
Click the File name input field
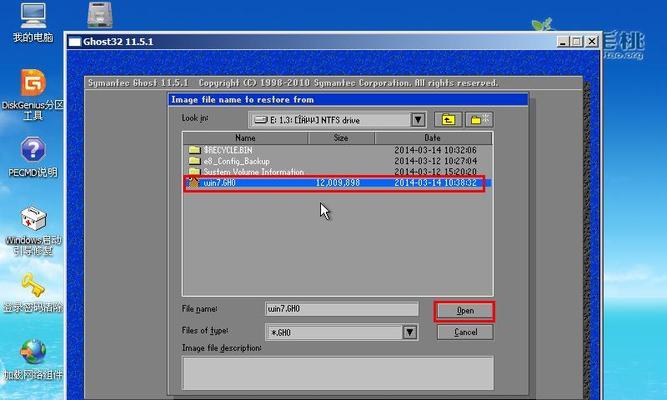342,309
